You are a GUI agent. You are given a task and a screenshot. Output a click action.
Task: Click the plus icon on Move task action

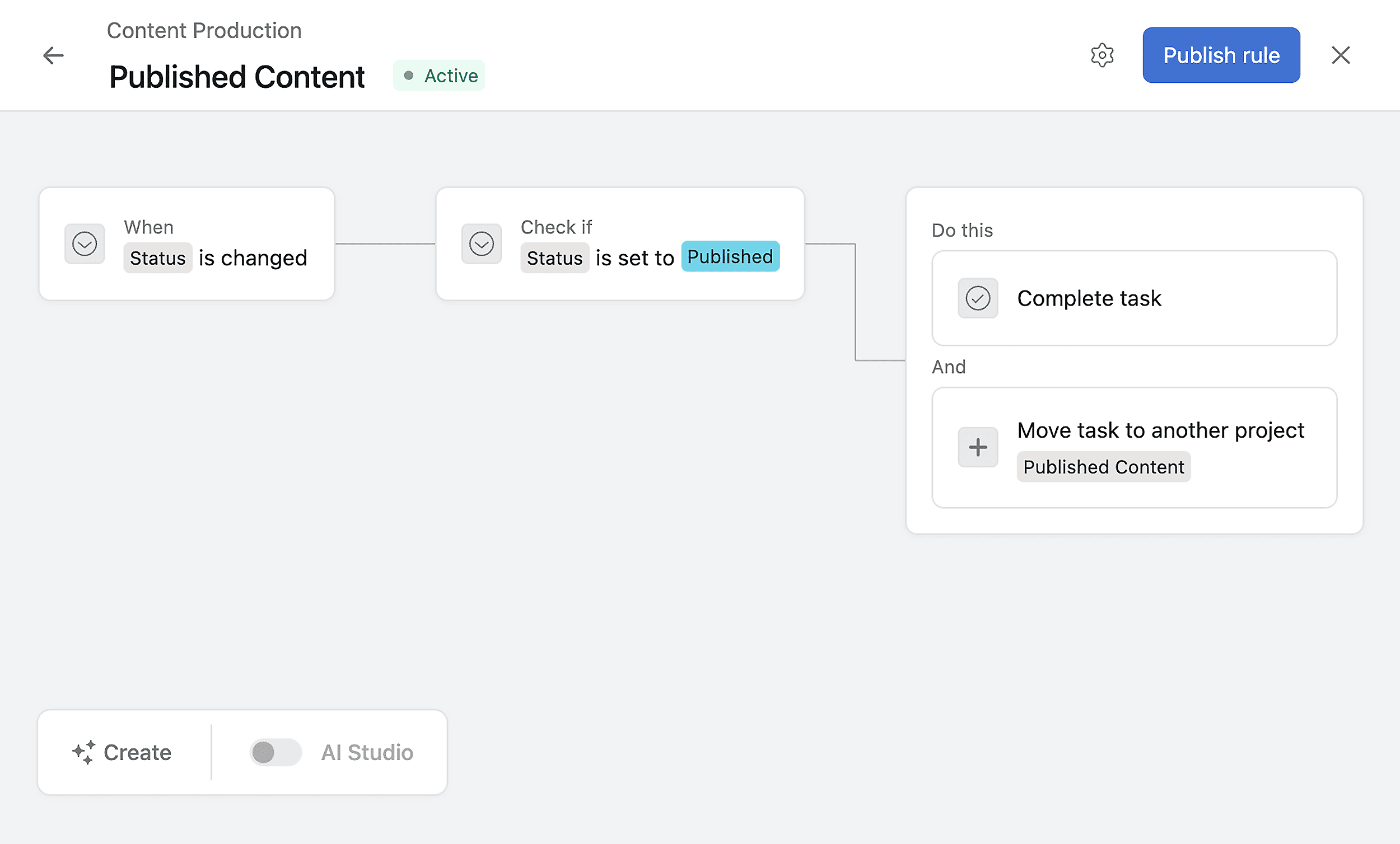click(x=977, y=447)
